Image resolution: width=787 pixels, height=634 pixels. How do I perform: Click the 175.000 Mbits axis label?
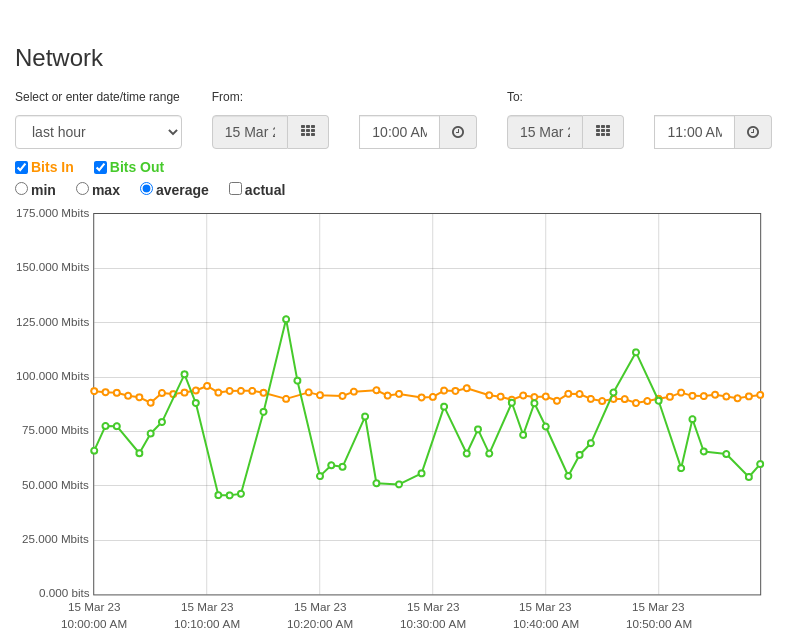tap(53, 213)
